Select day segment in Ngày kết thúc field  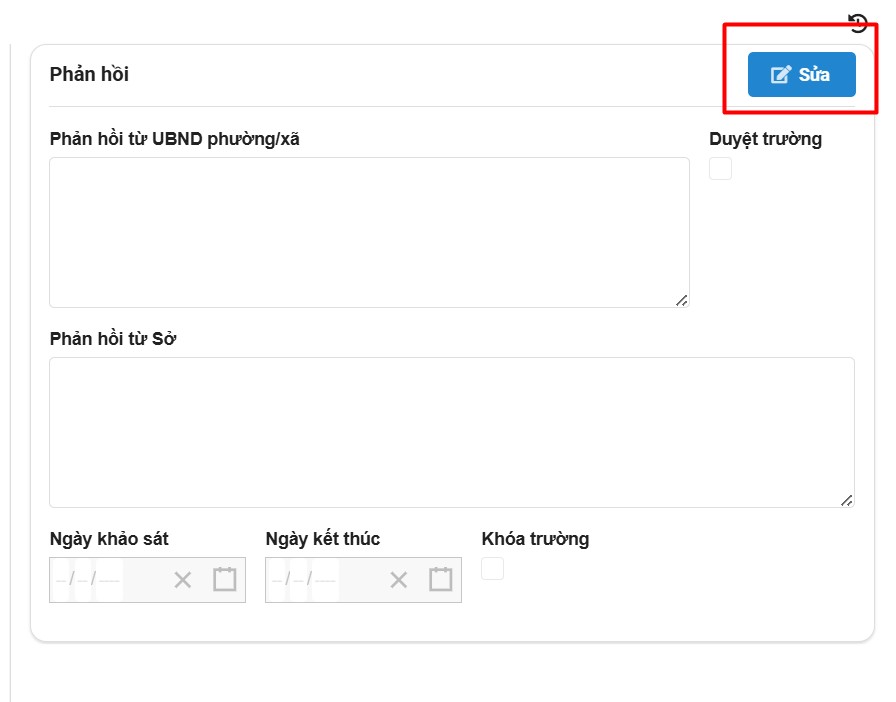(279, 580)
